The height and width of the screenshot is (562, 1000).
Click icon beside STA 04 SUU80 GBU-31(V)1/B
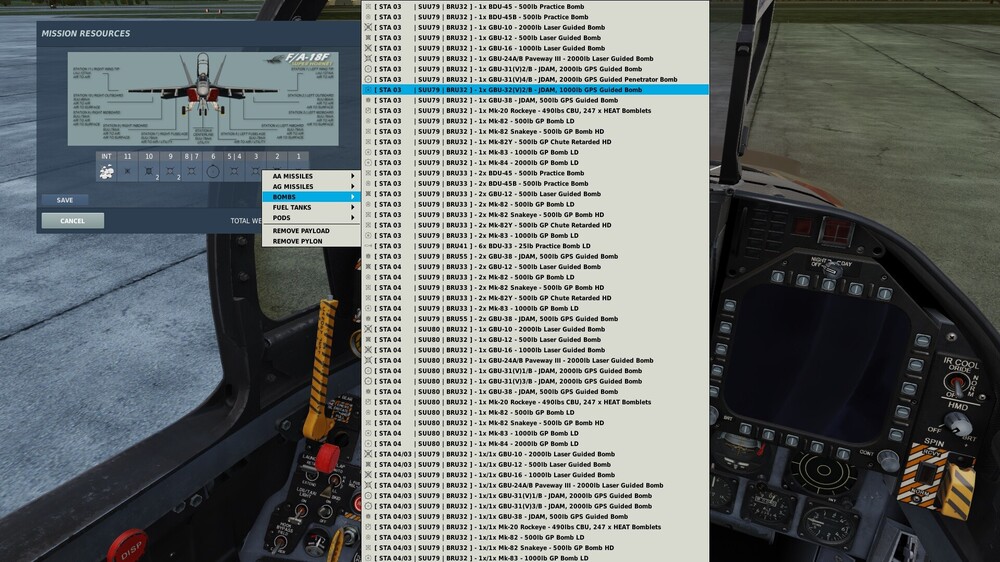368,371
